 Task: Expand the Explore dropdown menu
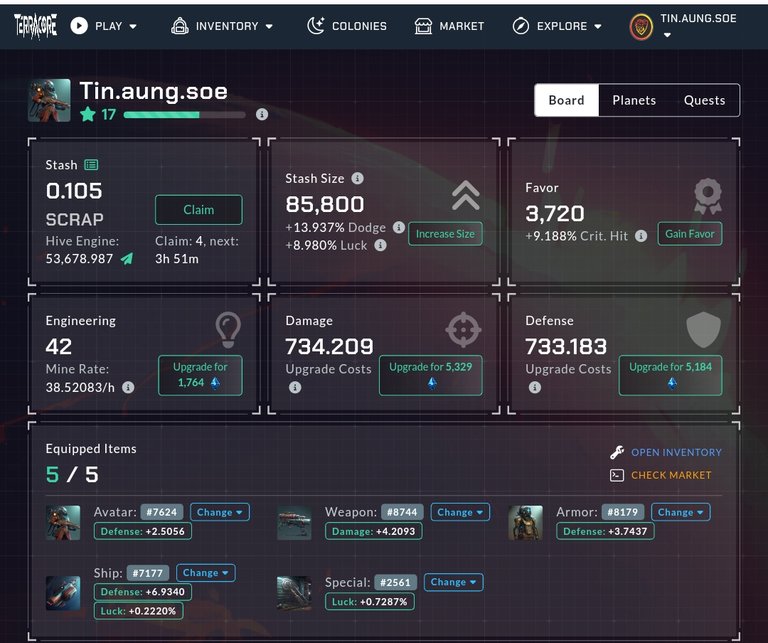[x=557, y=26]
